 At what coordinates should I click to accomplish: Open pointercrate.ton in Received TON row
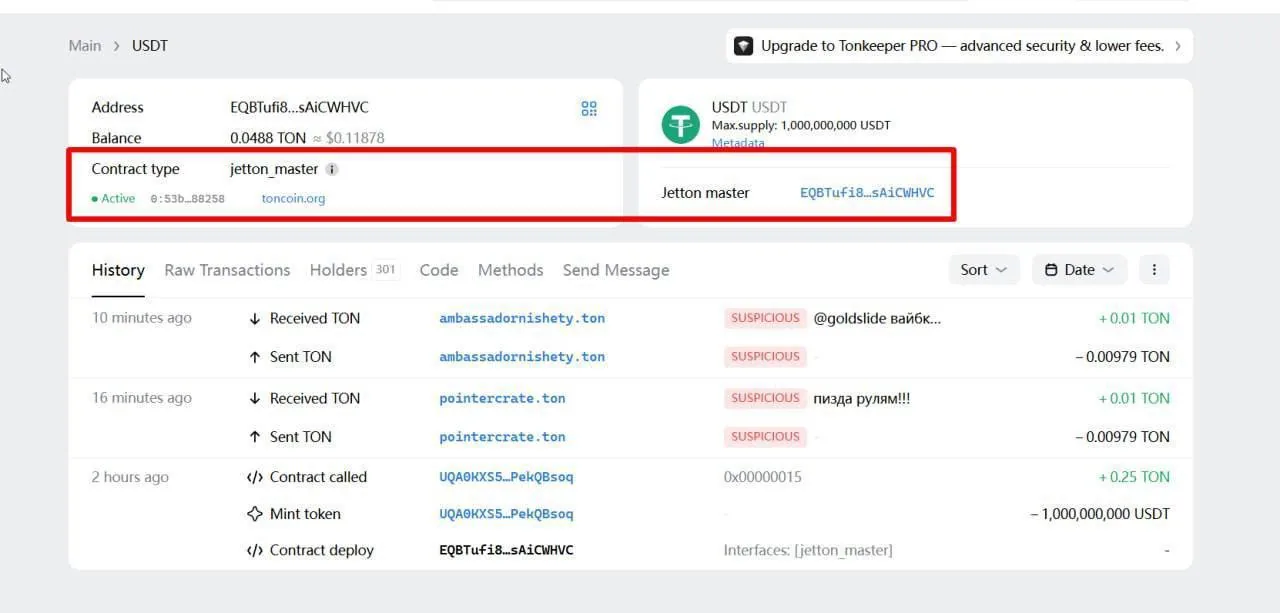(x=502, y=398)
